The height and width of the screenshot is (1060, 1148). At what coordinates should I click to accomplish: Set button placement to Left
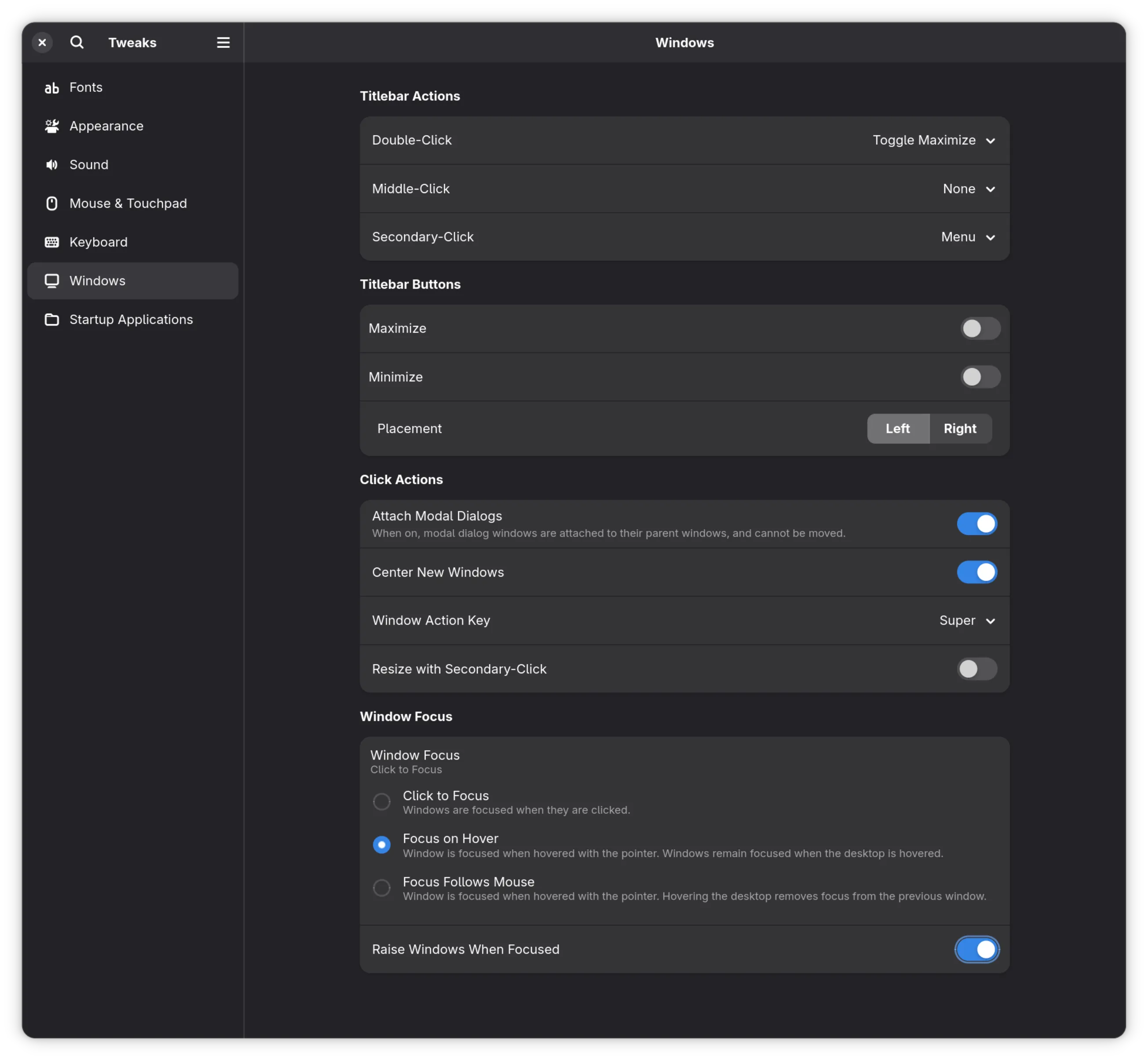(x=897, y=428)
